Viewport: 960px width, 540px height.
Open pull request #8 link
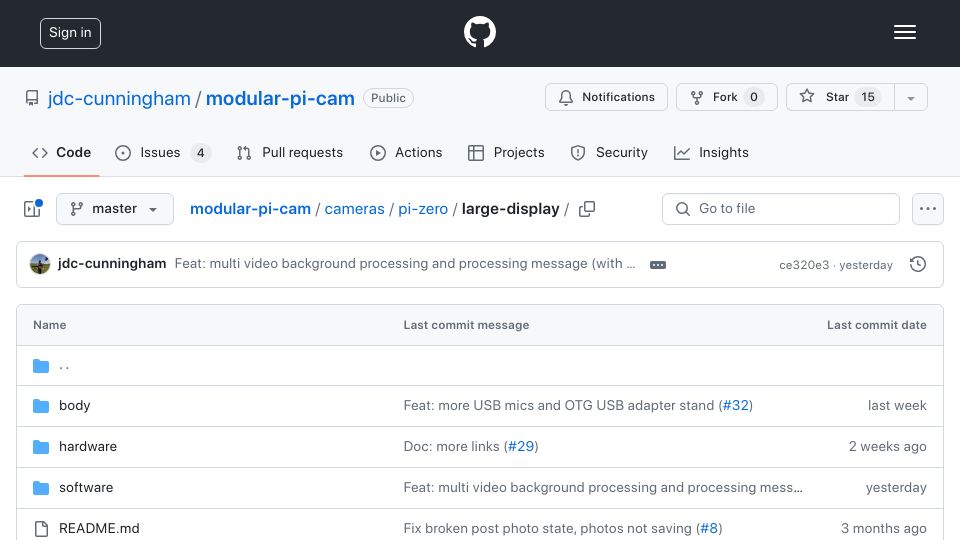(x=709, y=528)
